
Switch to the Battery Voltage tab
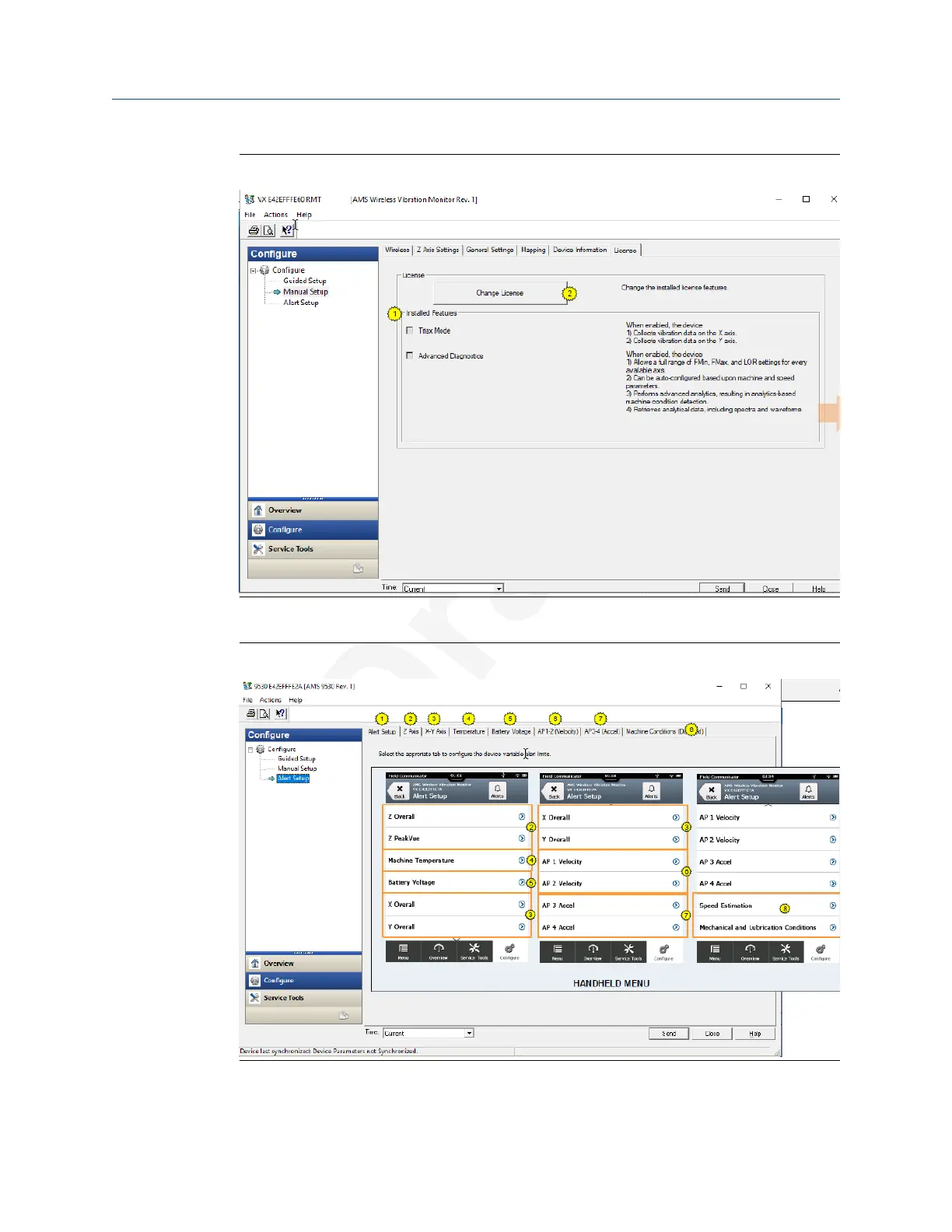(511, 731)
